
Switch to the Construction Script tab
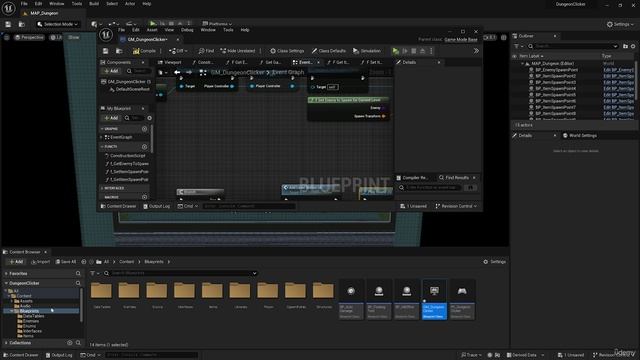(203, 62)
